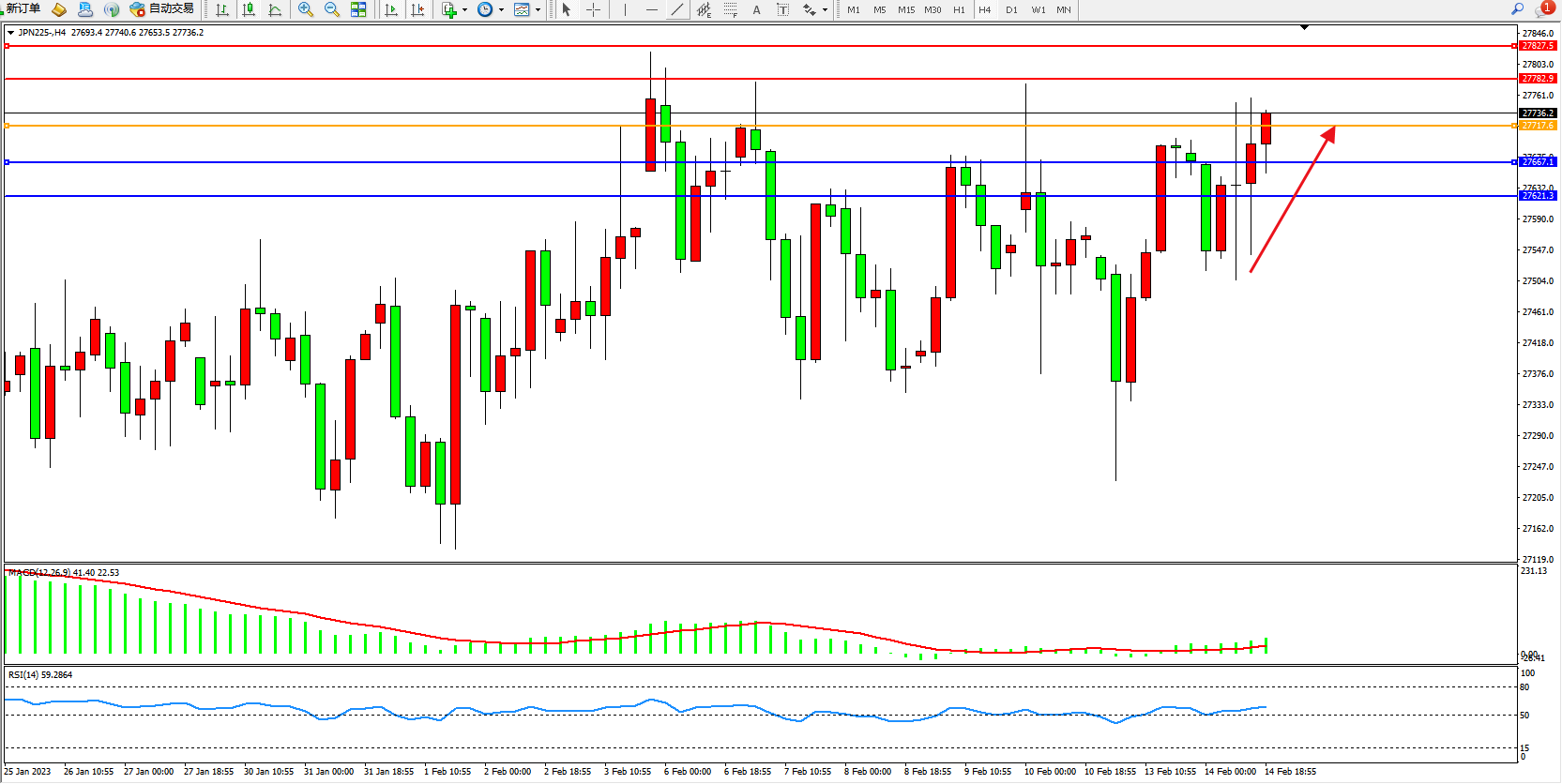Click the 新订单 new order button

coord(22,8)
